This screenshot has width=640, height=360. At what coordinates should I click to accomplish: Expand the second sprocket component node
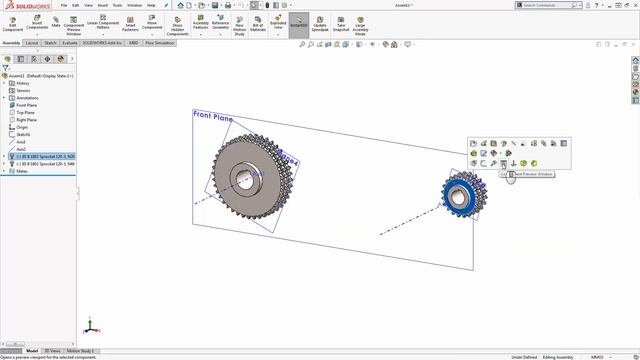pyautogui.click(x=4, y=164)
